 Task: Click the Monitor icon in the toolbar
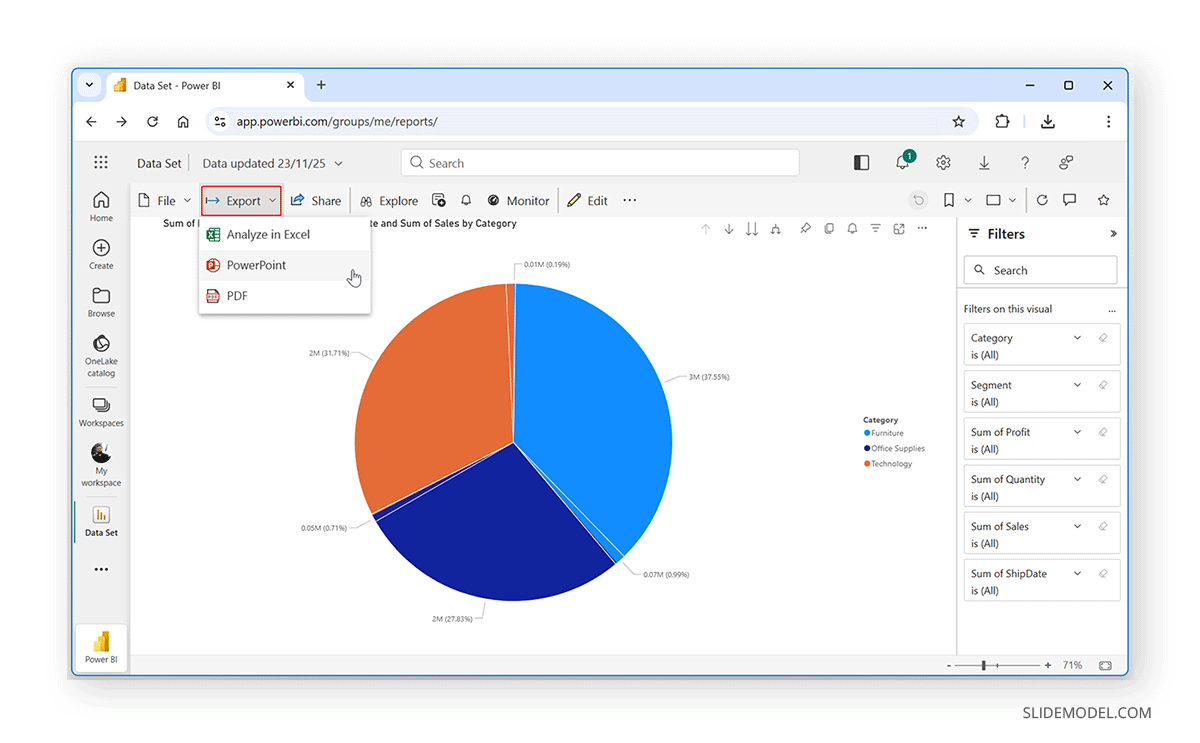(518, 200)
